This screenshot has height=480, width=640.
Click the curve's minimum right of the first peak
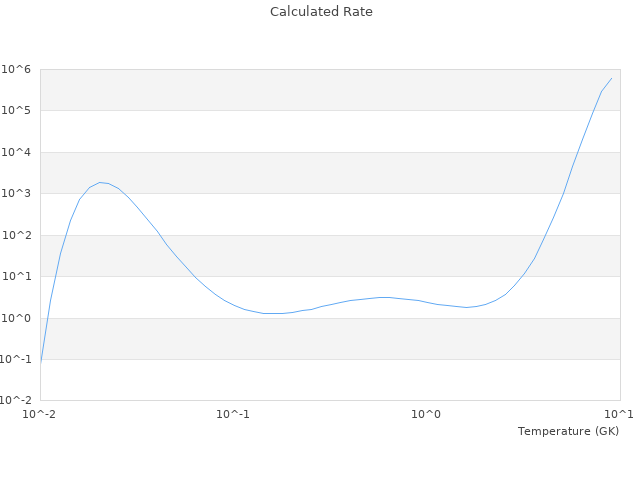pos(272,314)
